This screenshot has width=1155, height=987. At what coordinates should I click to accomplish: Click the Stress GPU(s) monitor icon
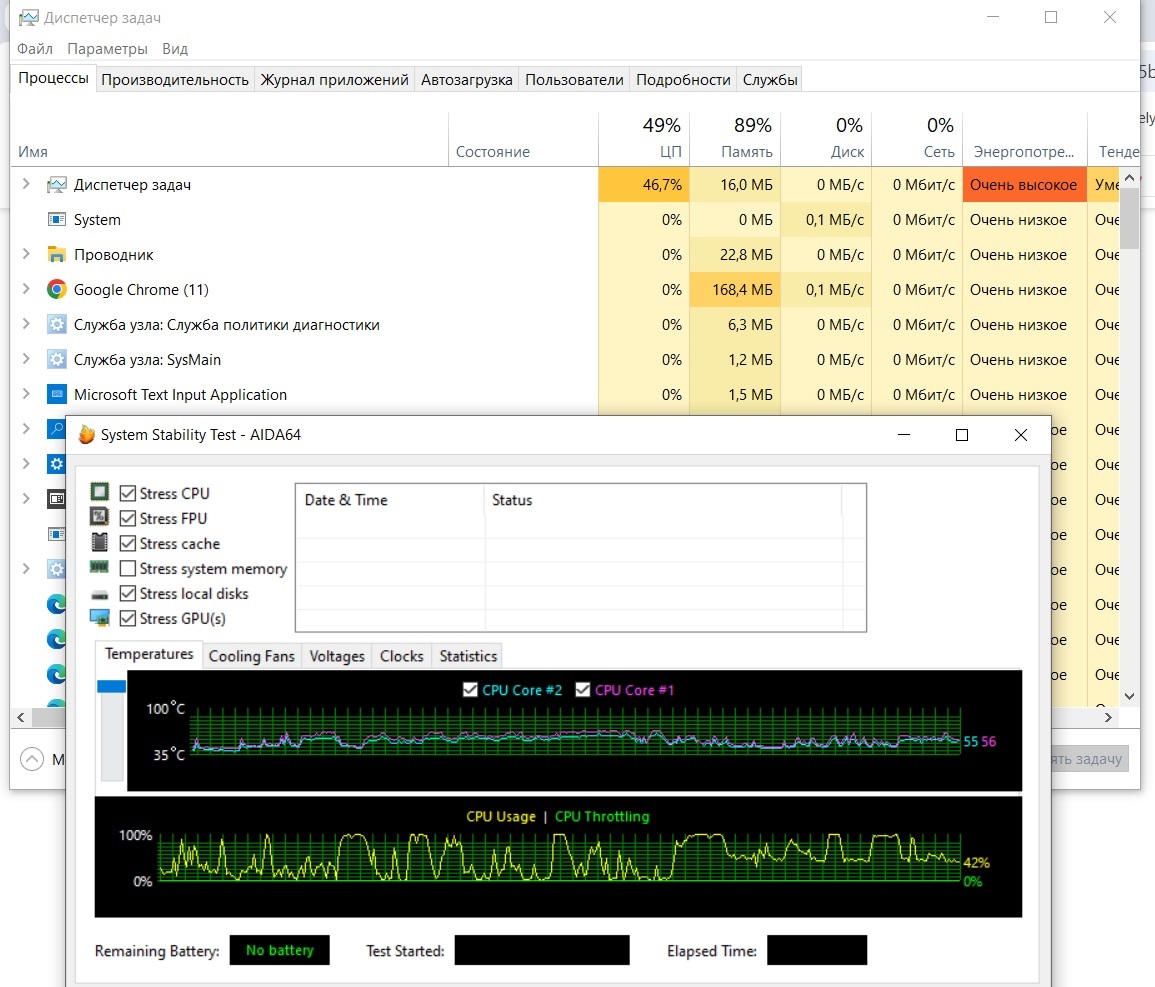(99, 618)
